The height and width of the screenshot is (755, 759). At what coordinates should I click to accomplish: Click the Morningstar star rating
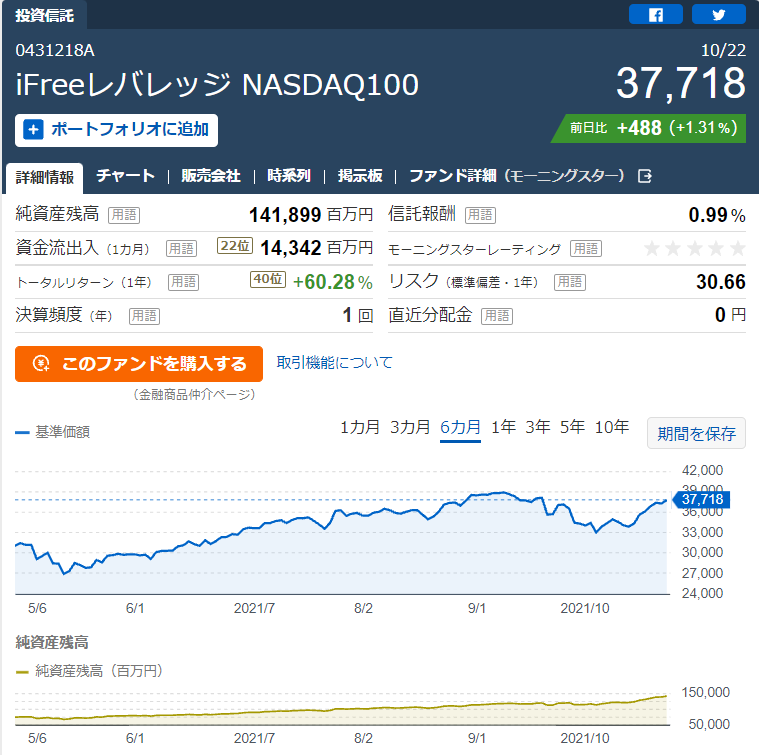tap(695, 248)
